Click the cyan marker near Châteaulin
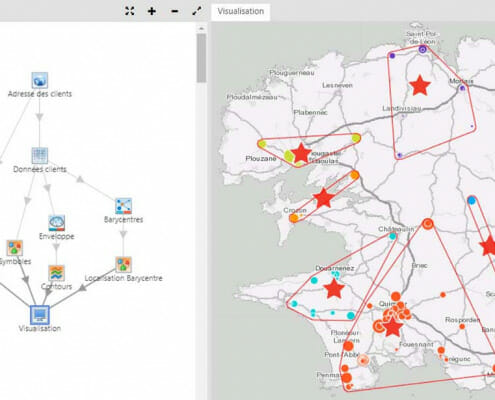The image size is (495, 400). tap(393, 236)
